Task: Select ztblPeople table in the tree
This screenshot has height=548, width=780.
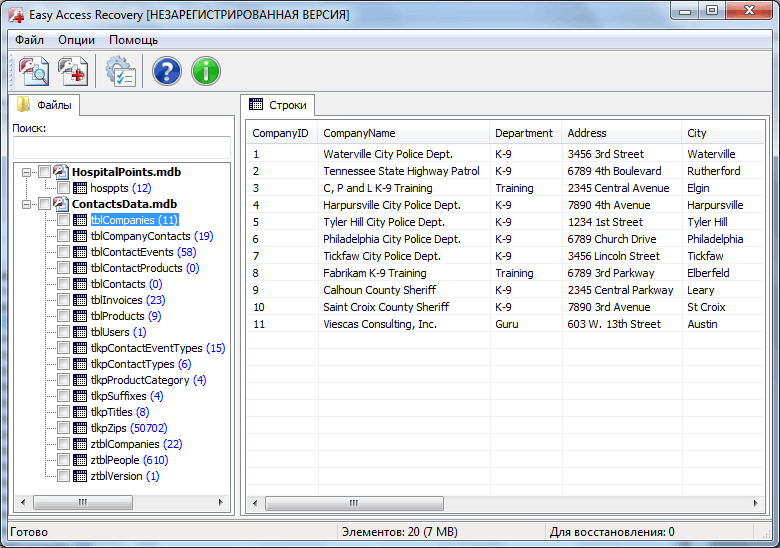Action: pos(114,460)
